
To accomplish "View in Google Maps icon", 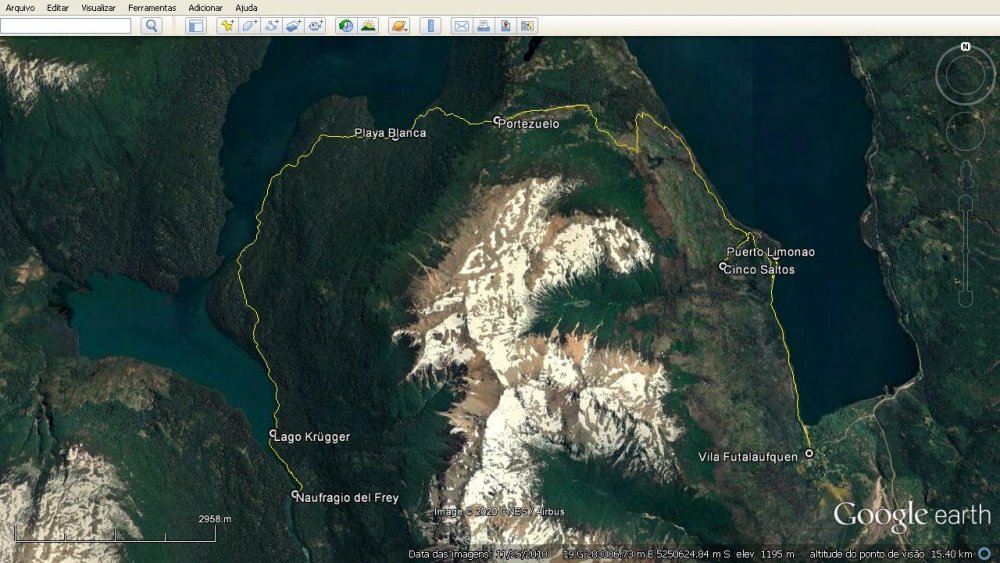I will 505,26.
